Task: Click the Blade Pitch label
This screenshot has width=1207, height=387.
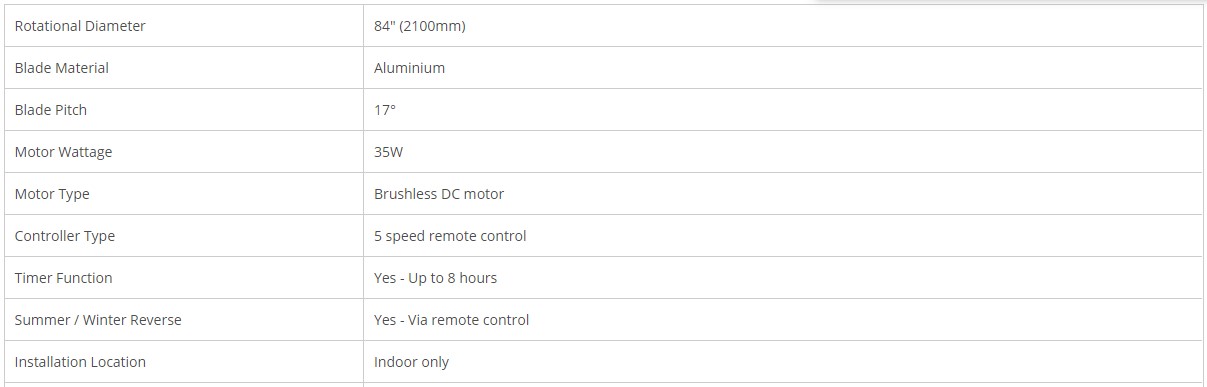Action: point(51,110)
